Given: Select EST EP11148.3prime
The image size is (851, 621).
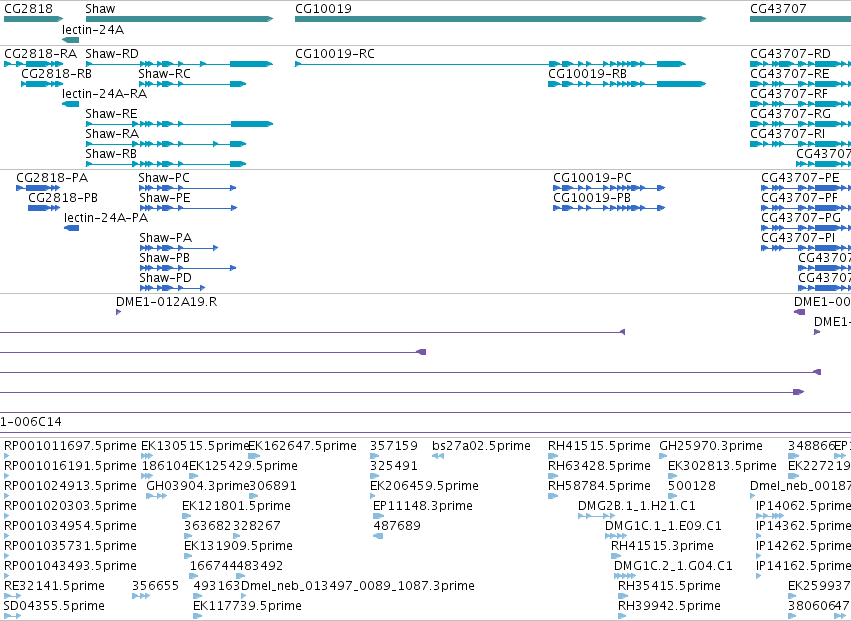Looking at the screenshot, I should [x=423, y=506].
